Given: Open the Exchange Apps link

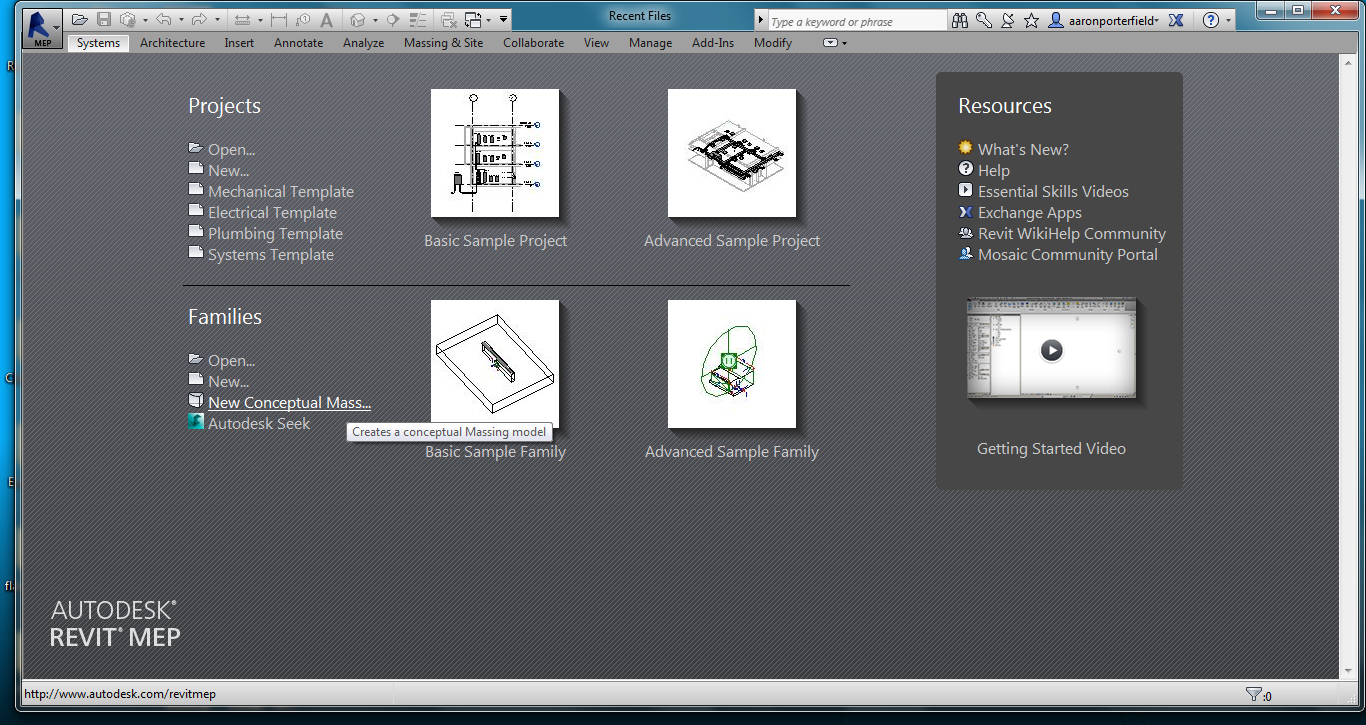Looking at the screenshot, I should click(x=1030, y=213).
